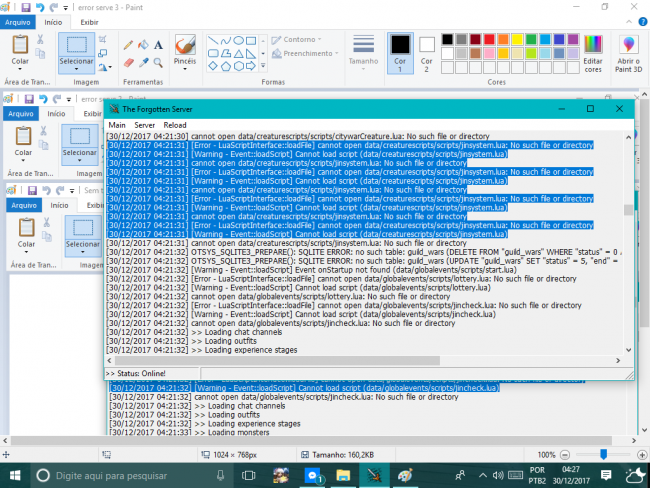Undo the last action in Paint title bar

tap(40, 7)
